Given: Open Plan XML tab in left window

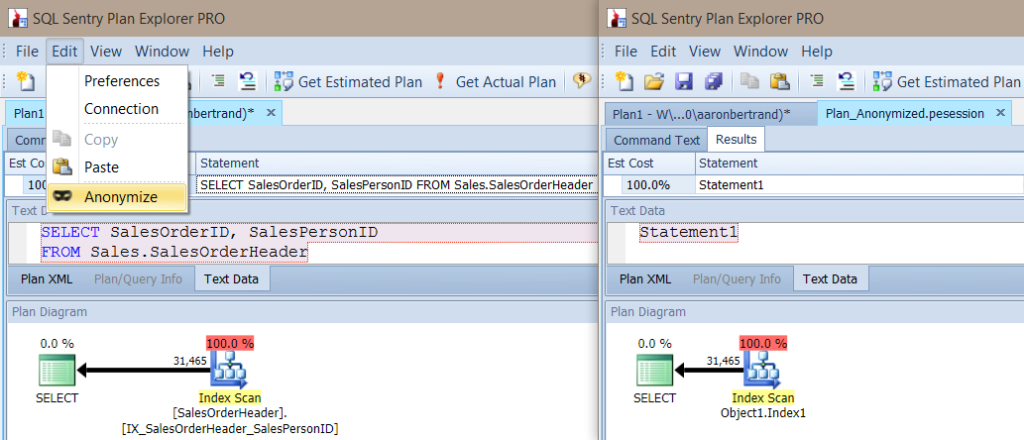Looking at the screenshot, I should coord(46,279).
